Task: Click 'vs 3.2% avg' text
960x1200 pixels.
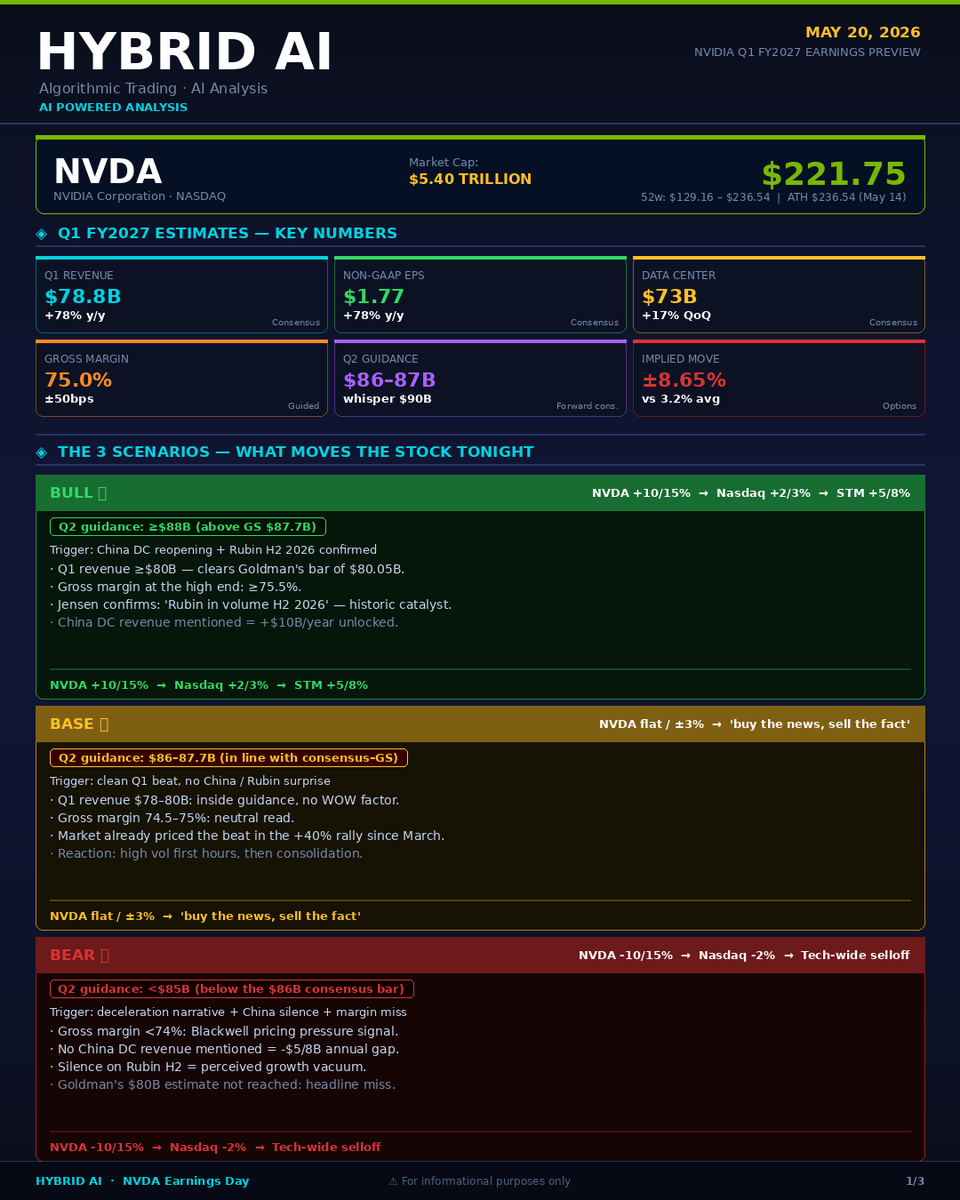Action: pos(681,399)
